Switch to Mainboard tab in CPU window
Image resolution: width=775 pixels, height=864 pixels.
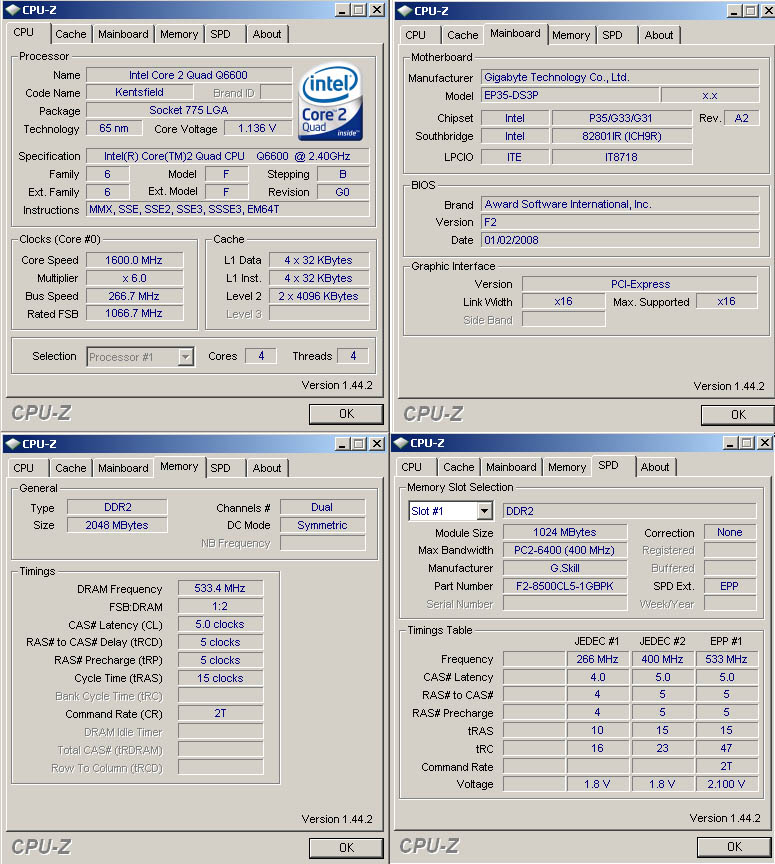click(123, 34)
